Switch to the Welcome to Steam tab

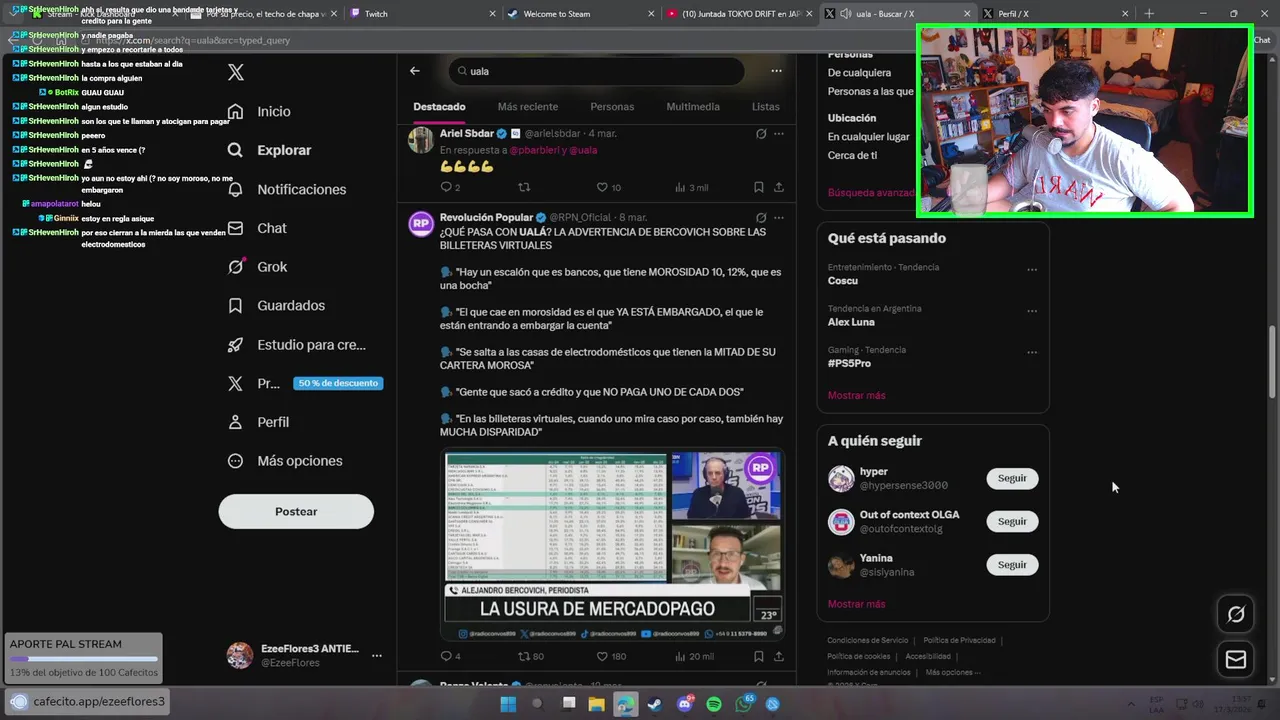pyautogui.click(x=580, y=14)
